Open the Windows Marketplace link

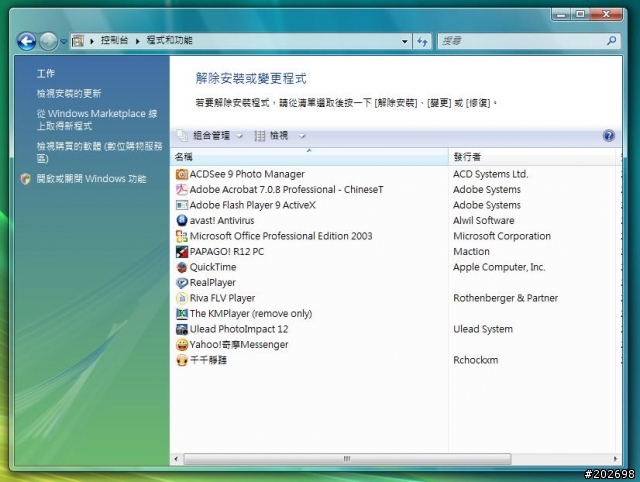tap(97, 120)
